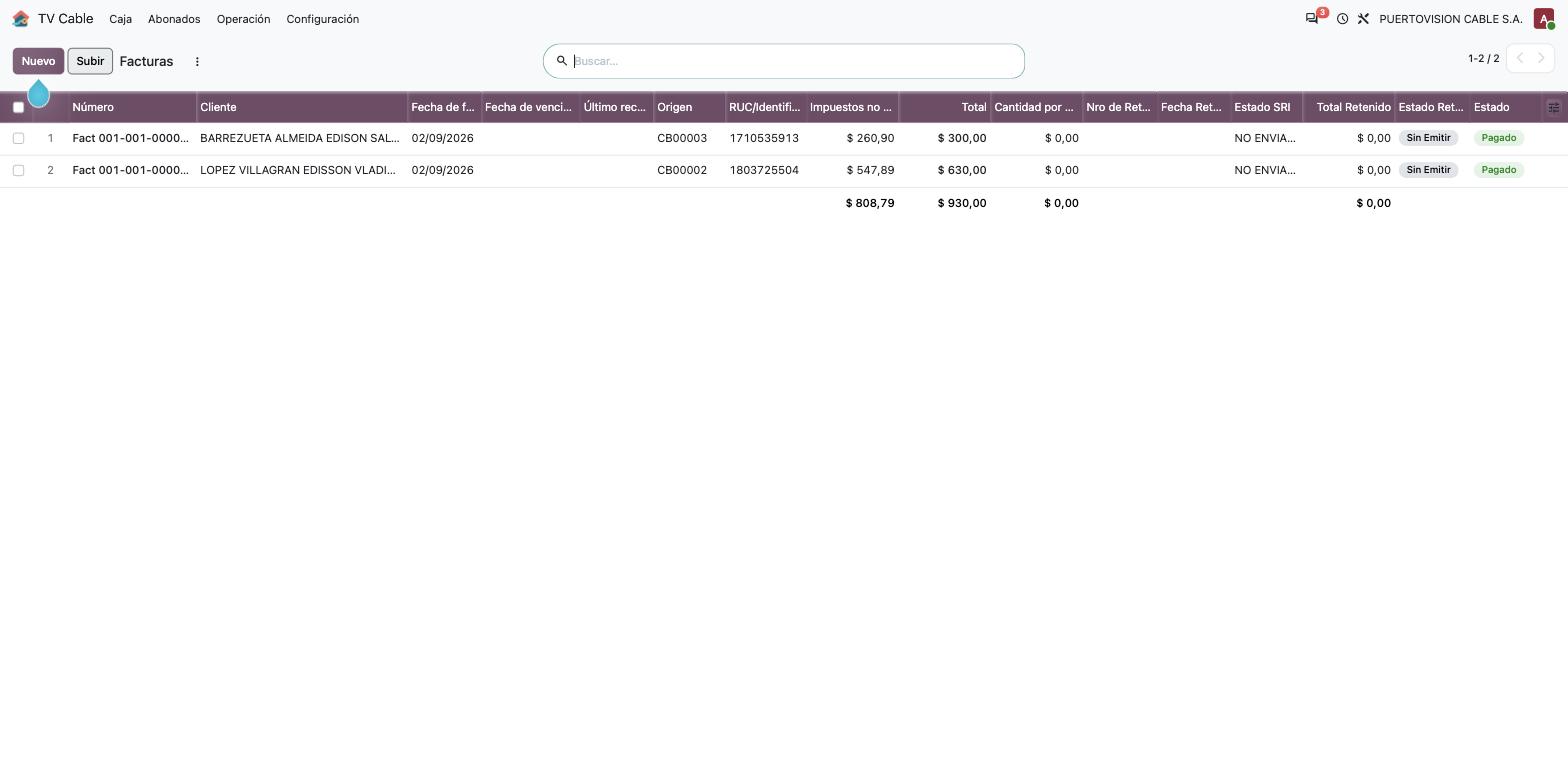Click the search magnifier icon
This screenshot has height=770, width=1568.
point(562,61)
